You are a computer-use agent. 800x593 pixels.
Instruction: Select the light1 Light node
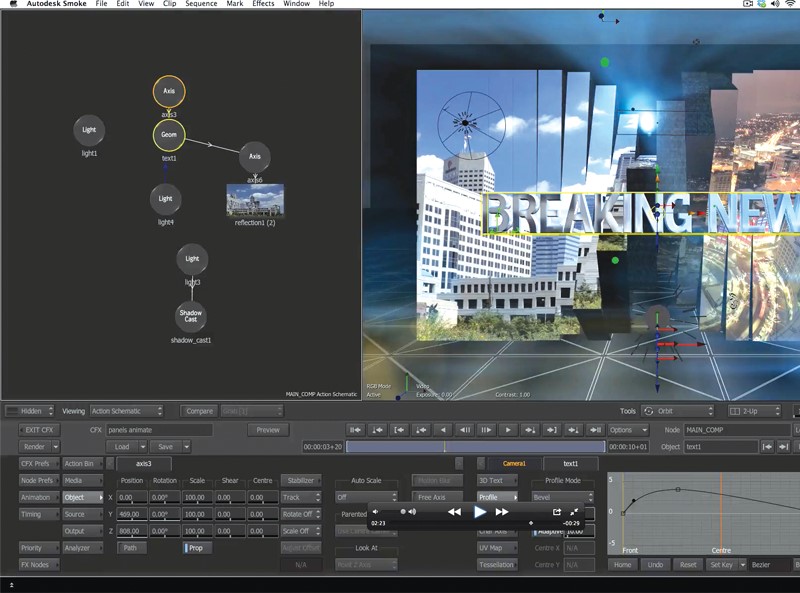coord(89,130)
